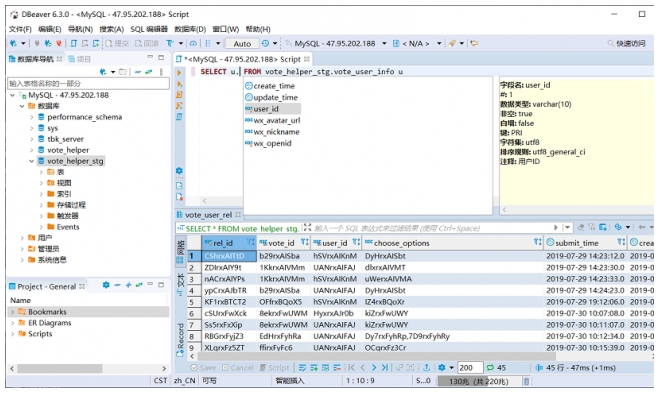This screenshot has width=665, height=393.
Task: Click sort icon on user_id column header
Action: (x=356, y=242)
